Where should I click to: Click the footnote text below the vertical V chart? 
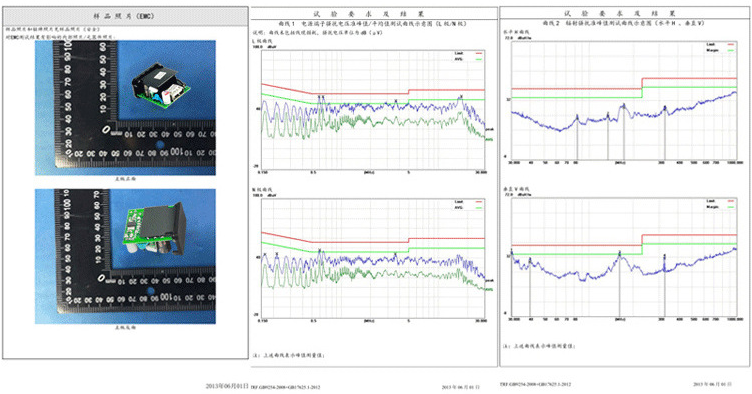[539, 346]
